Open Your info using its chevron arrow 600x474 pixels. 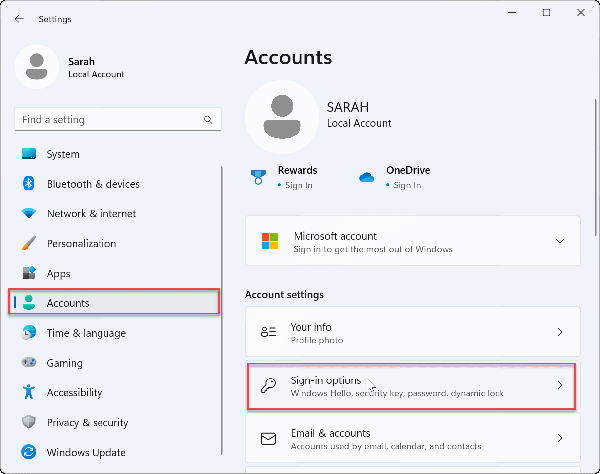pyautogui.click(x=559, y=332)
